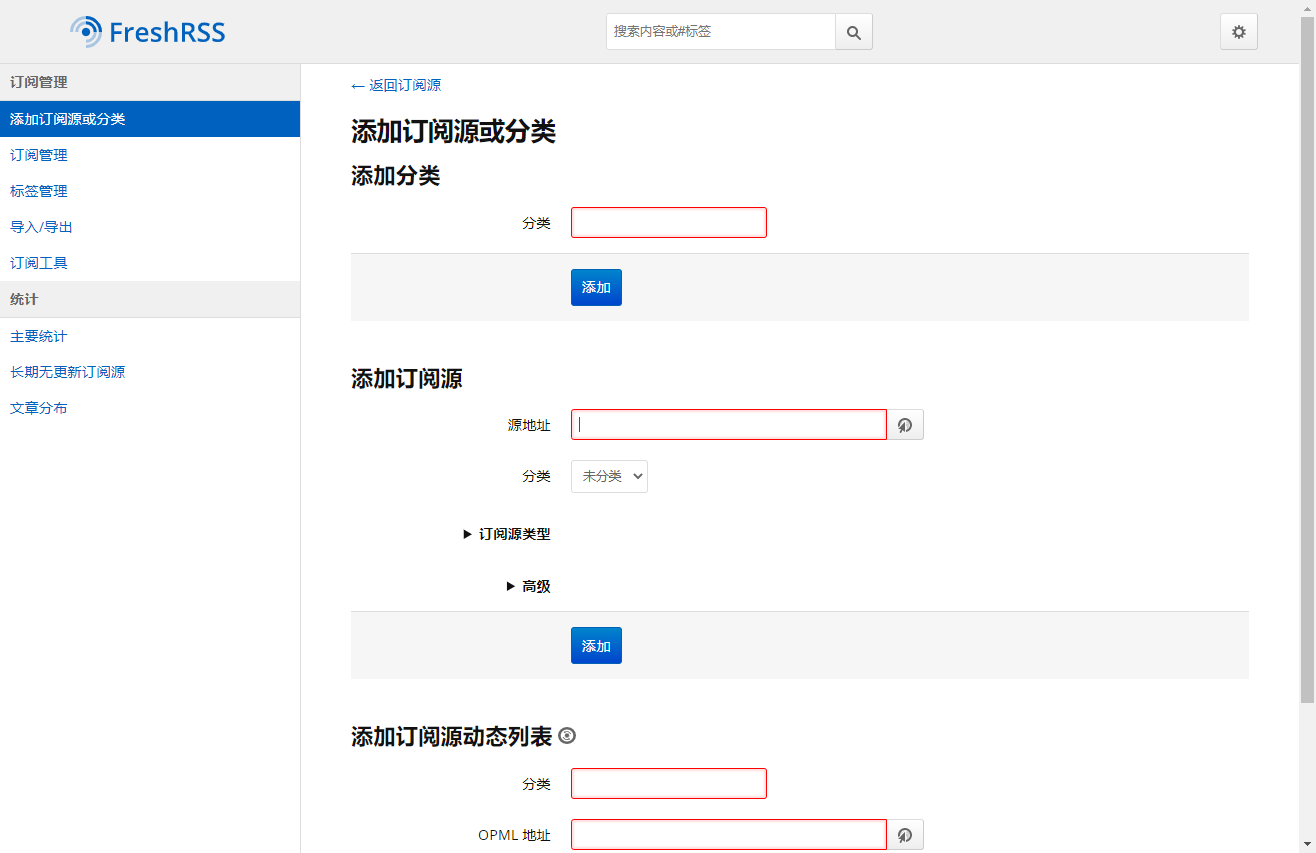Follow the 返回订阅源 link
The width and height of the screenshot is (1316, 853).
[396, 86]
